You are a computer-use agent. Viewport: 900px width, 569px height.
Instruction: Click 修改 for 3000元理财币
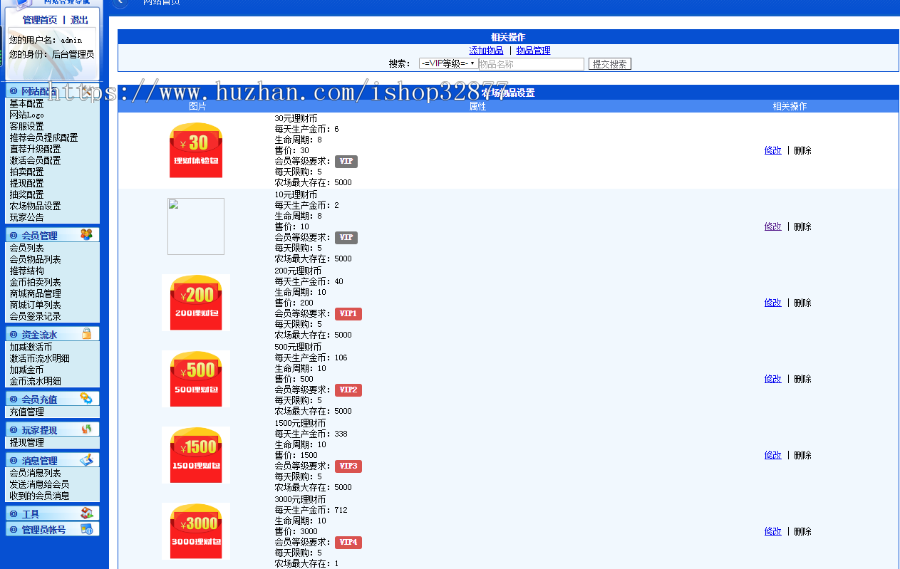click(773, 532)
